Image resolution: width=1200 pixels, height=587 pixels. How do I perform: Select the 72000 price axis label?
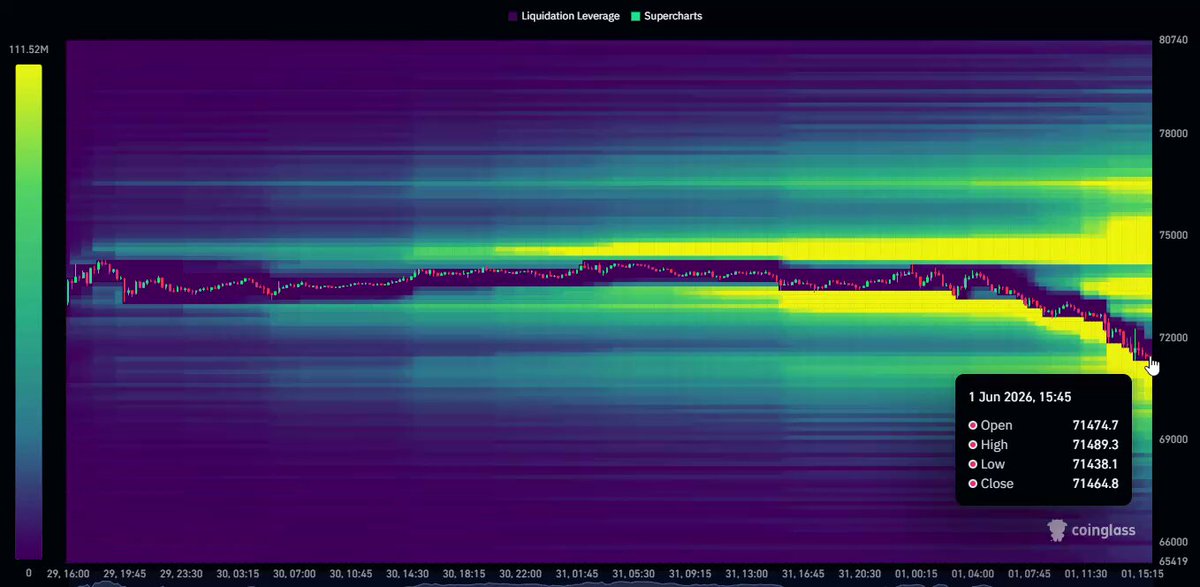1172,338
